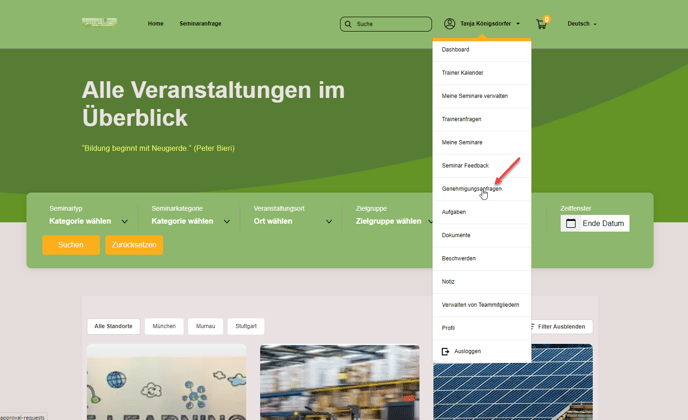The image size is (688, 420).
Task: Select the Alle Standorte filter chip
Action: pyautogui.click(x=113, y=326)
